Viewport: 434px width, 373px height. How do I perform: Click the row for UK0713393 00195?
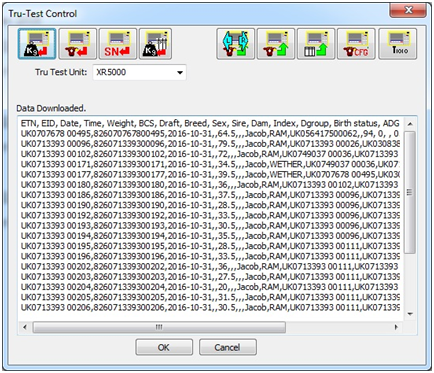coord(210,246)
